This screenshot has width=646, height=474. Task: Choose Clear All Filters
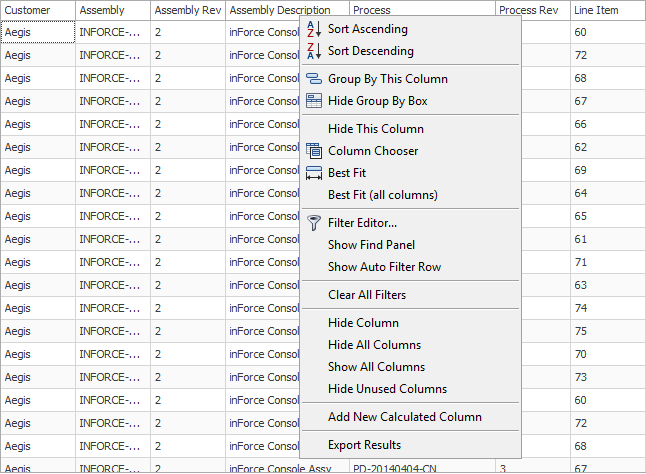[367, 295]
